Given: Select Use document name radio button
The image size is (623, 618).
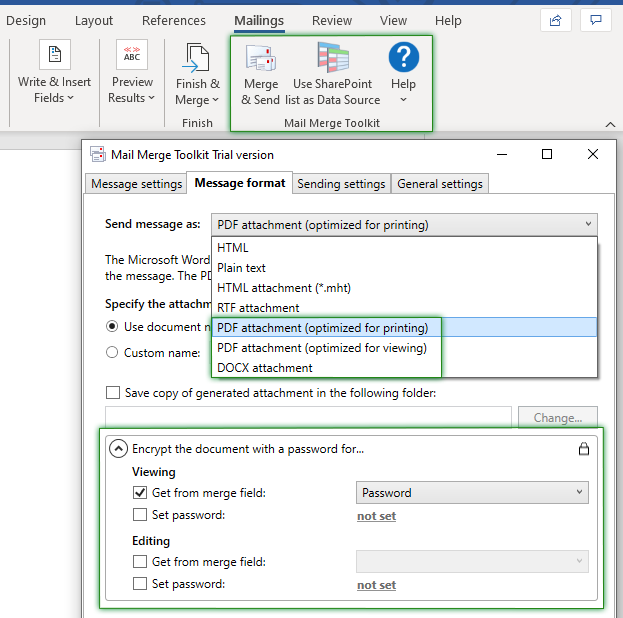Looking at the screenshot, I should point(112,326).
